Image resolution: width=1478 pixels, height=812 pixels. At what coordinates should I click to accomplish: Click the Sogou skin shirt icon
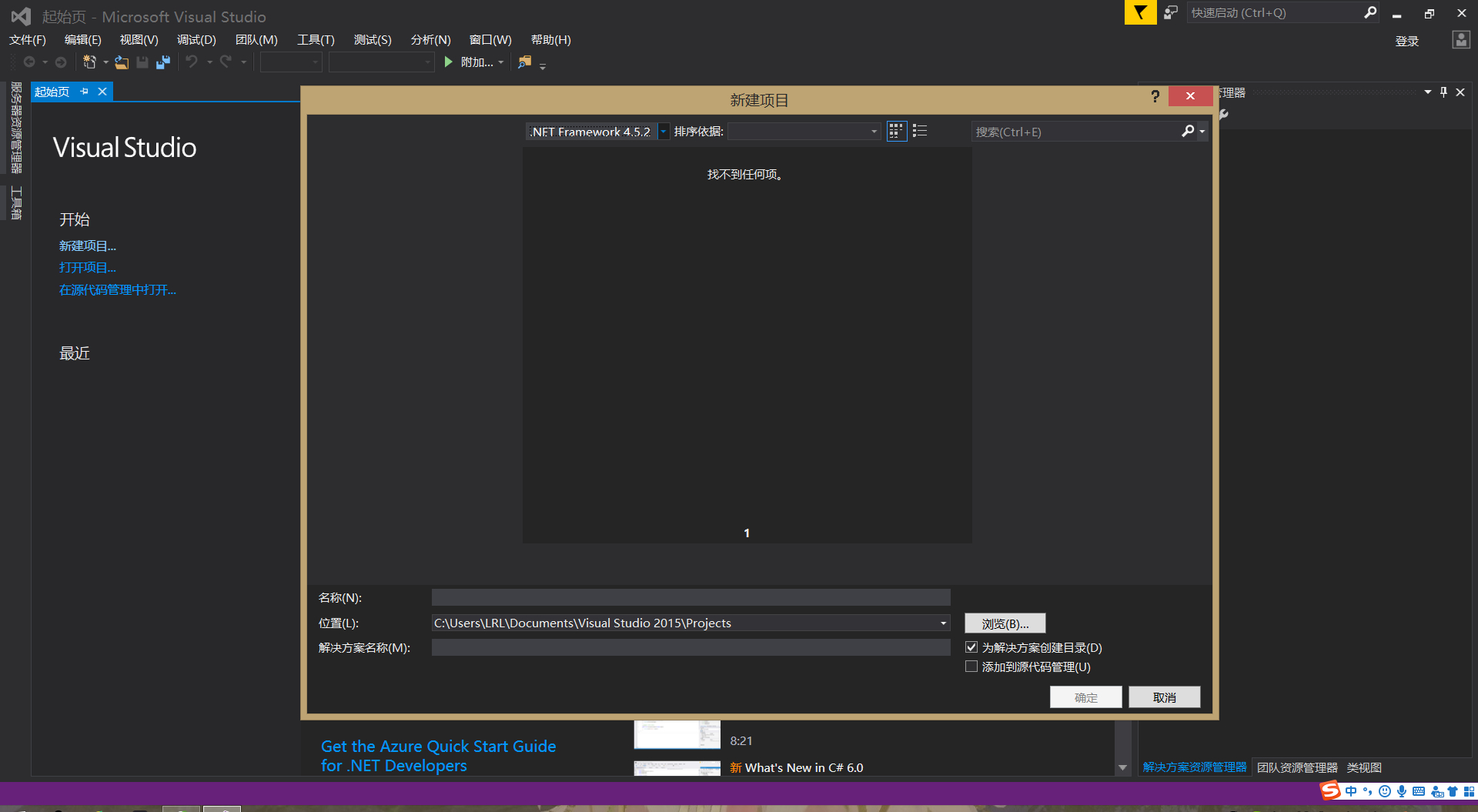(1453, 791)
